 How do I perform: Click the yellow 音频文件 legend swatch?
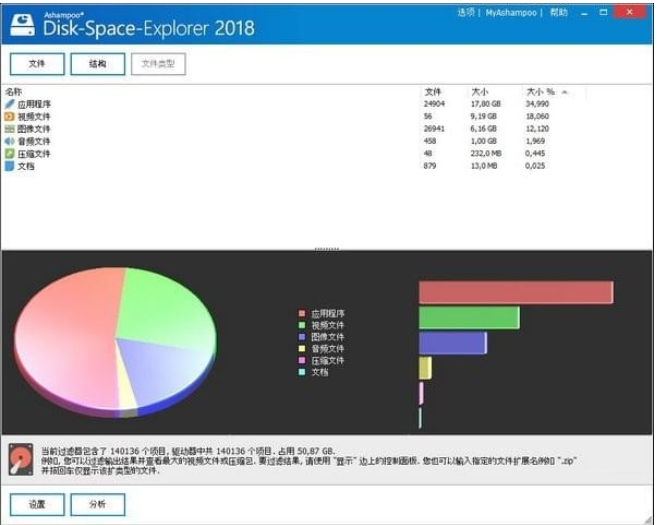(302, 349)
